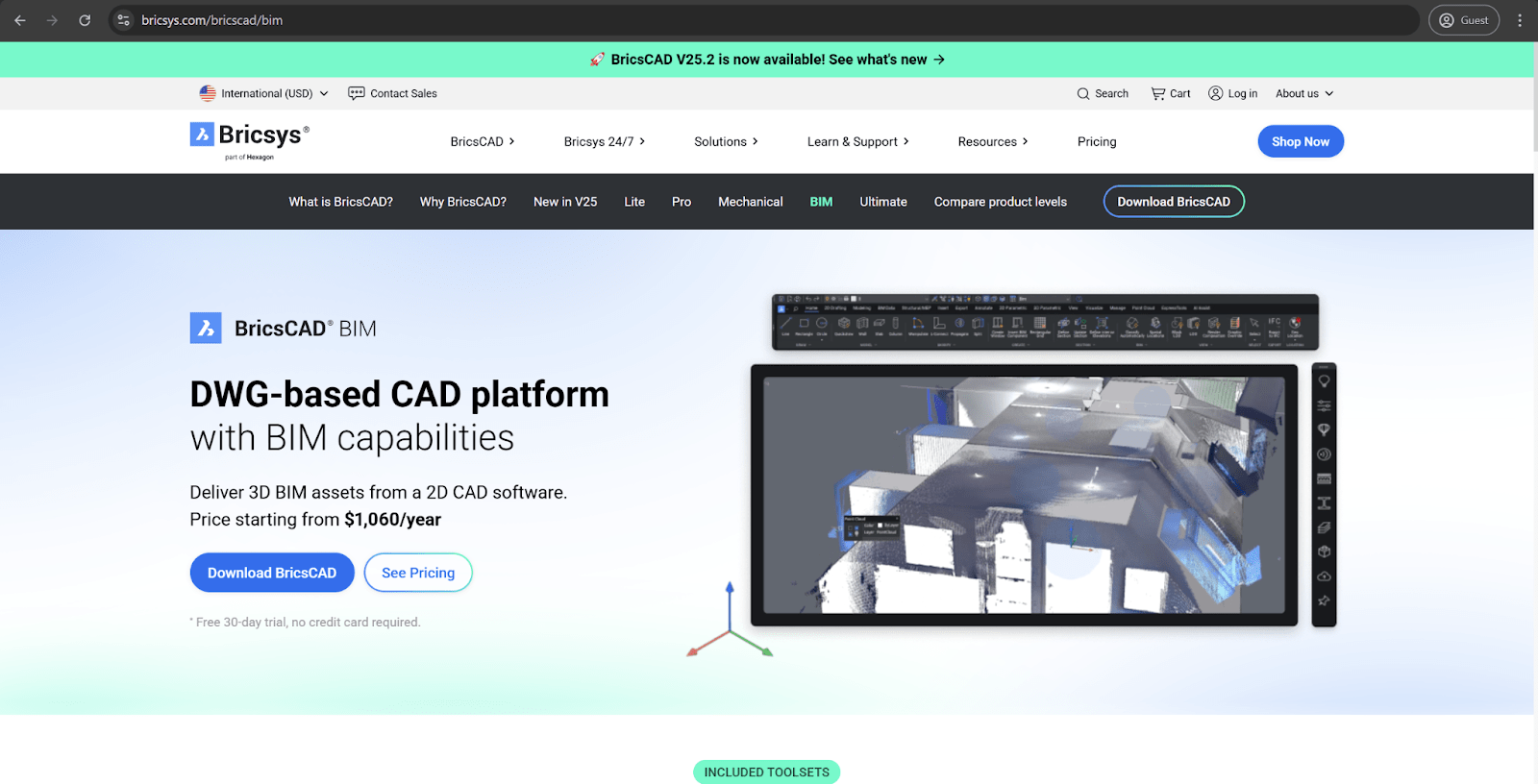The height and width of the screenshot is (784, 1538).
Task: Click the "with BIM capabilities" subheading
Action: coord(352,438)
